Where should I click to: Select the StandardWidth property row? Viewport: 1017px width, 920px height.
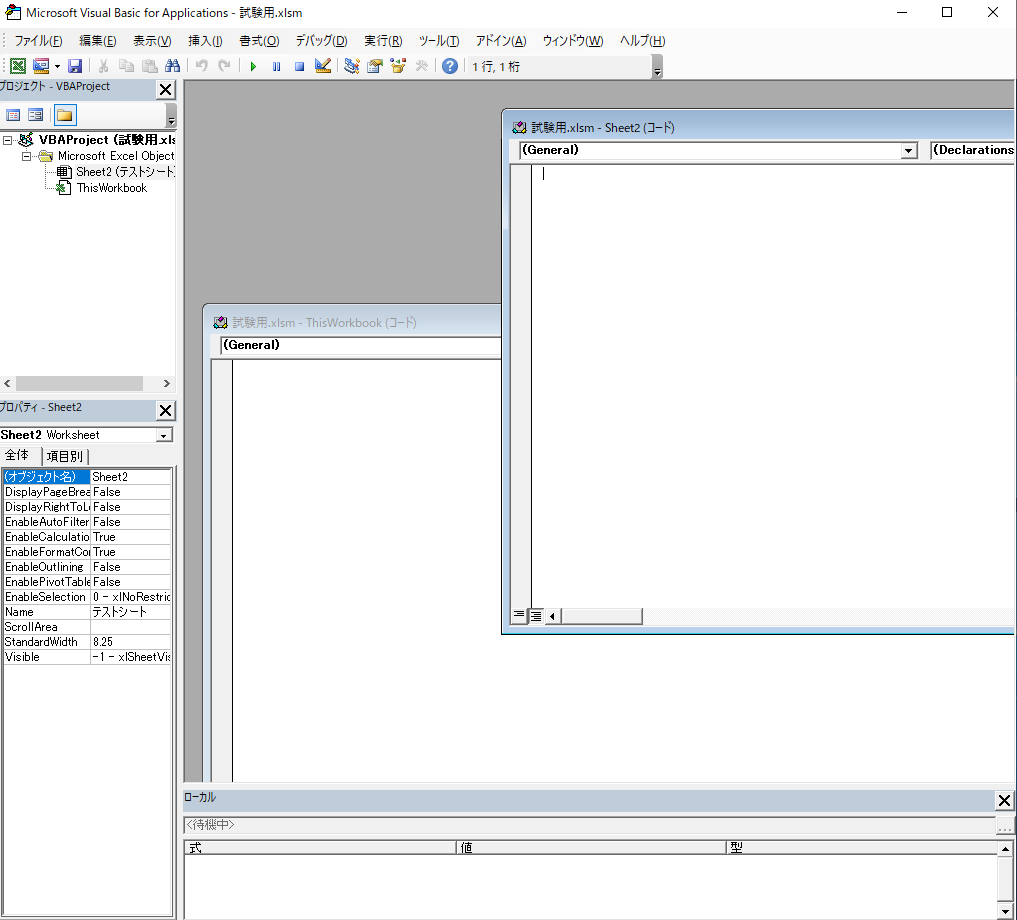pos(87,642)
